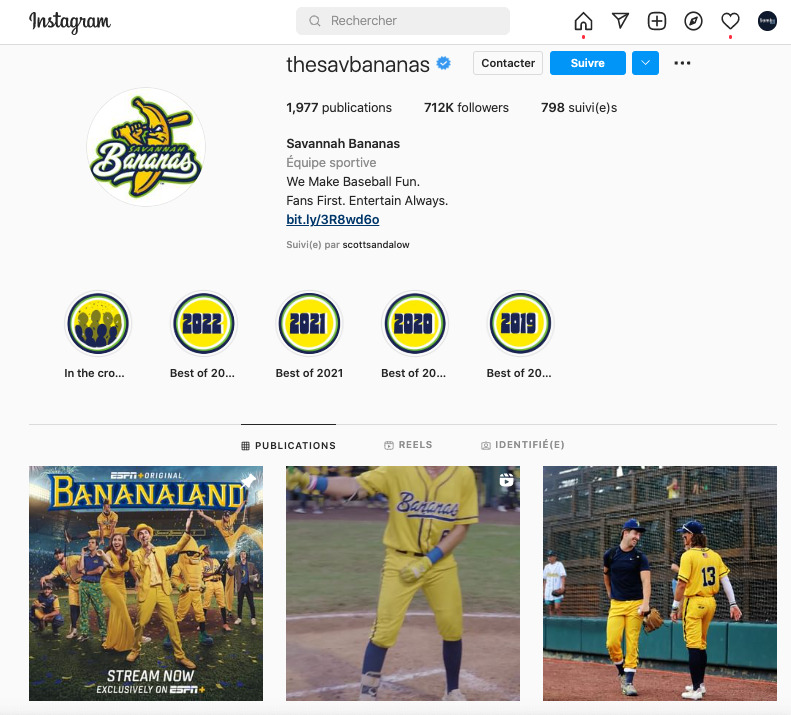791x715 pixels.
Task: Click the Instagram wordmark logo
Action: [70, 22]
